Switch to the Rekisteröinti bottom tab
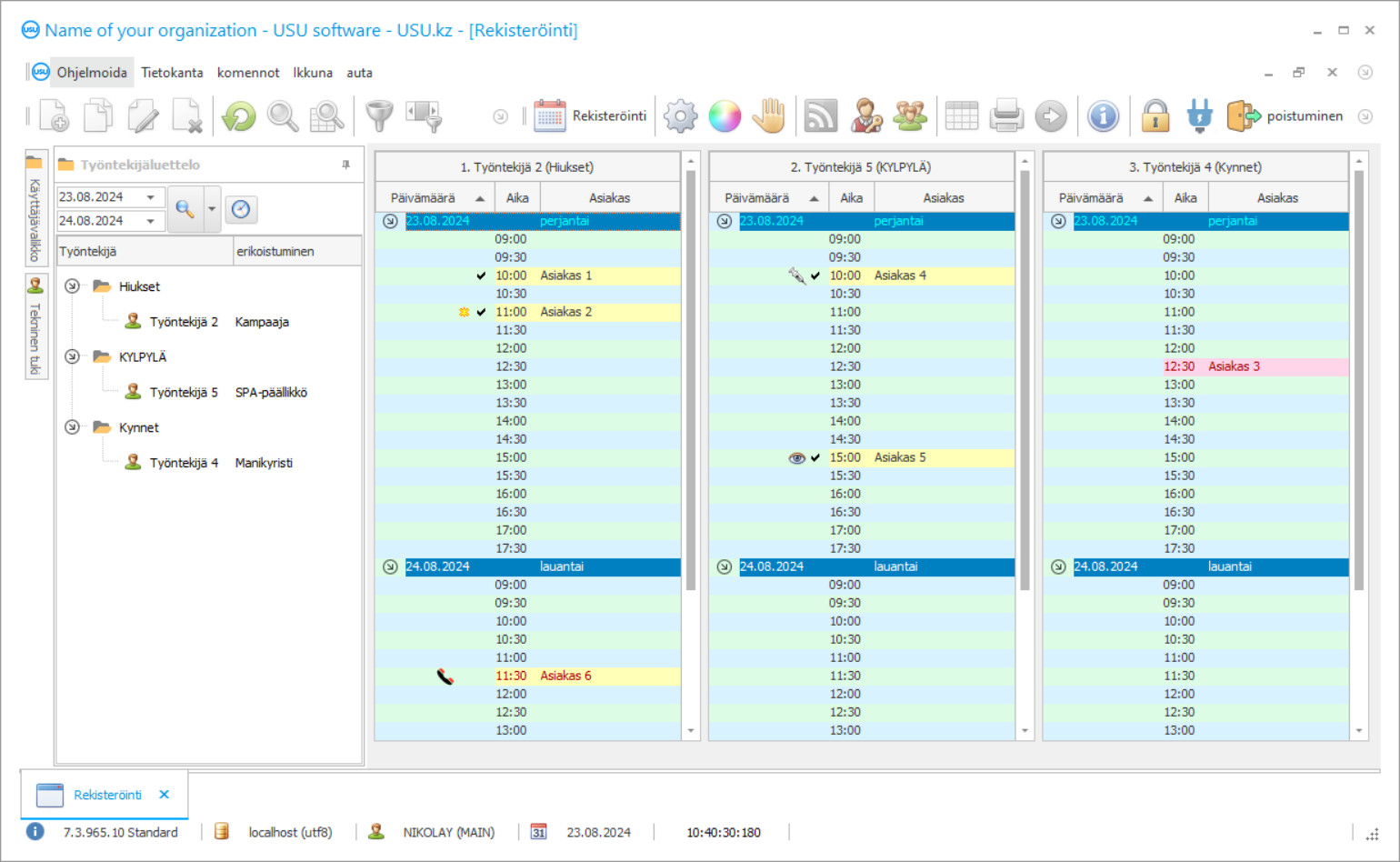The height and width of the screenshot is (862, 1400). (107, 795)
